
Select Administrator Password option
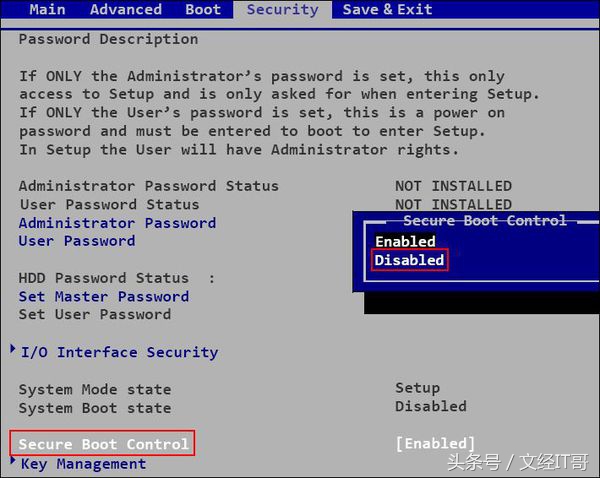pyautogui.click(x=117, y=223)
